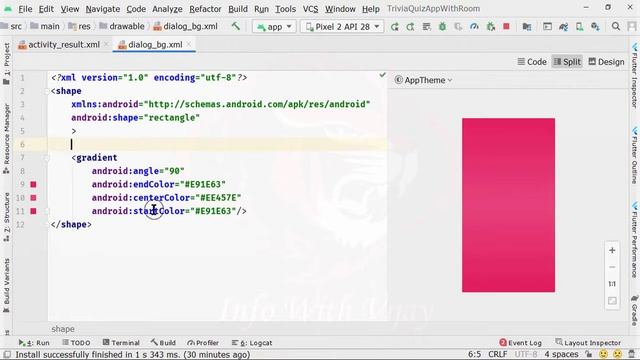The width and height of the screenshot is (640, 360).
Task: Switch editor to Split view
Action: click(567, 62)
